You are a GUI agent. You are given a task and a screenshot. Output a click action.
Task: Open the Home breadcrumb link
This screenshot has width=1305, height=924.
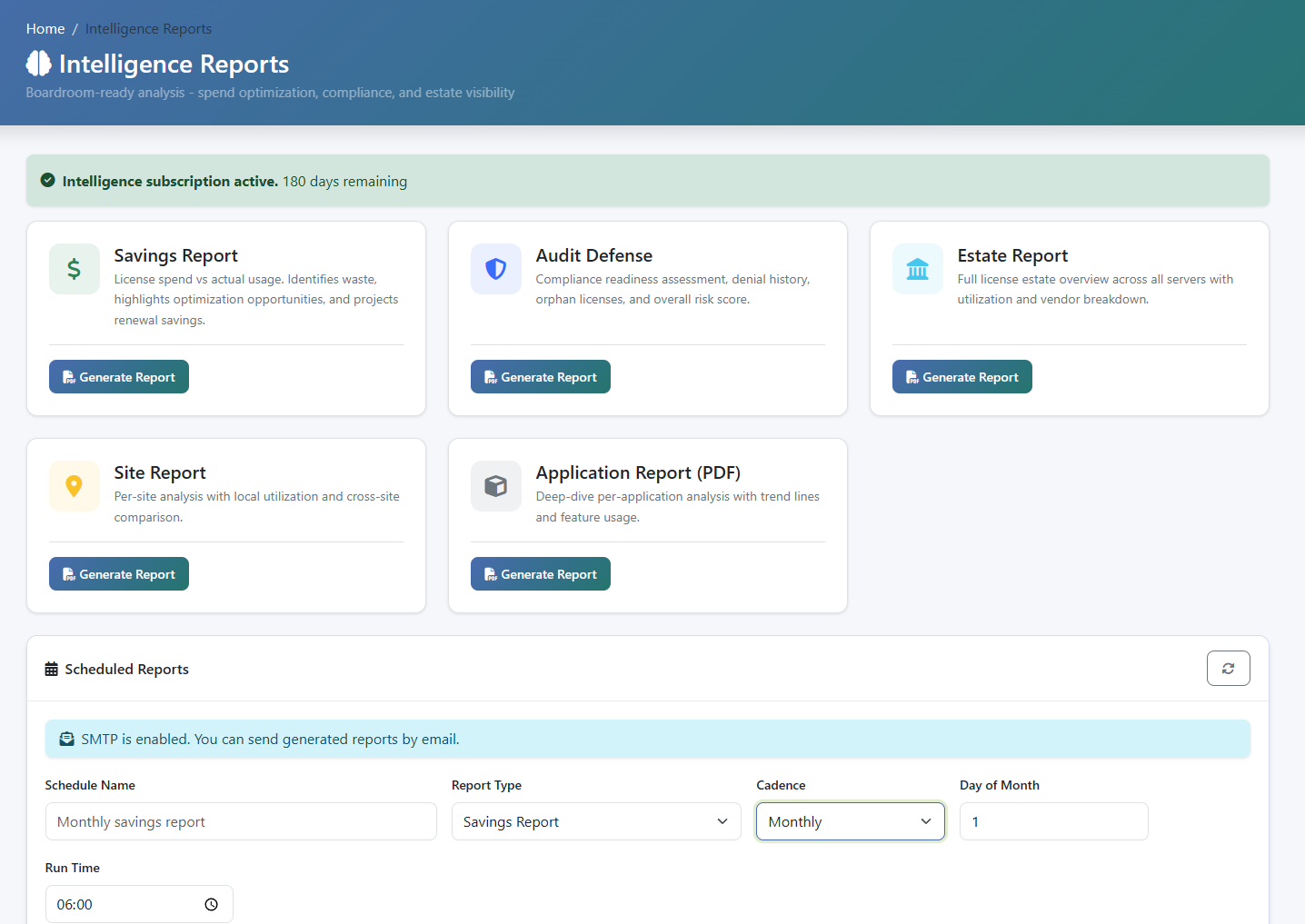tap(45, 28)
